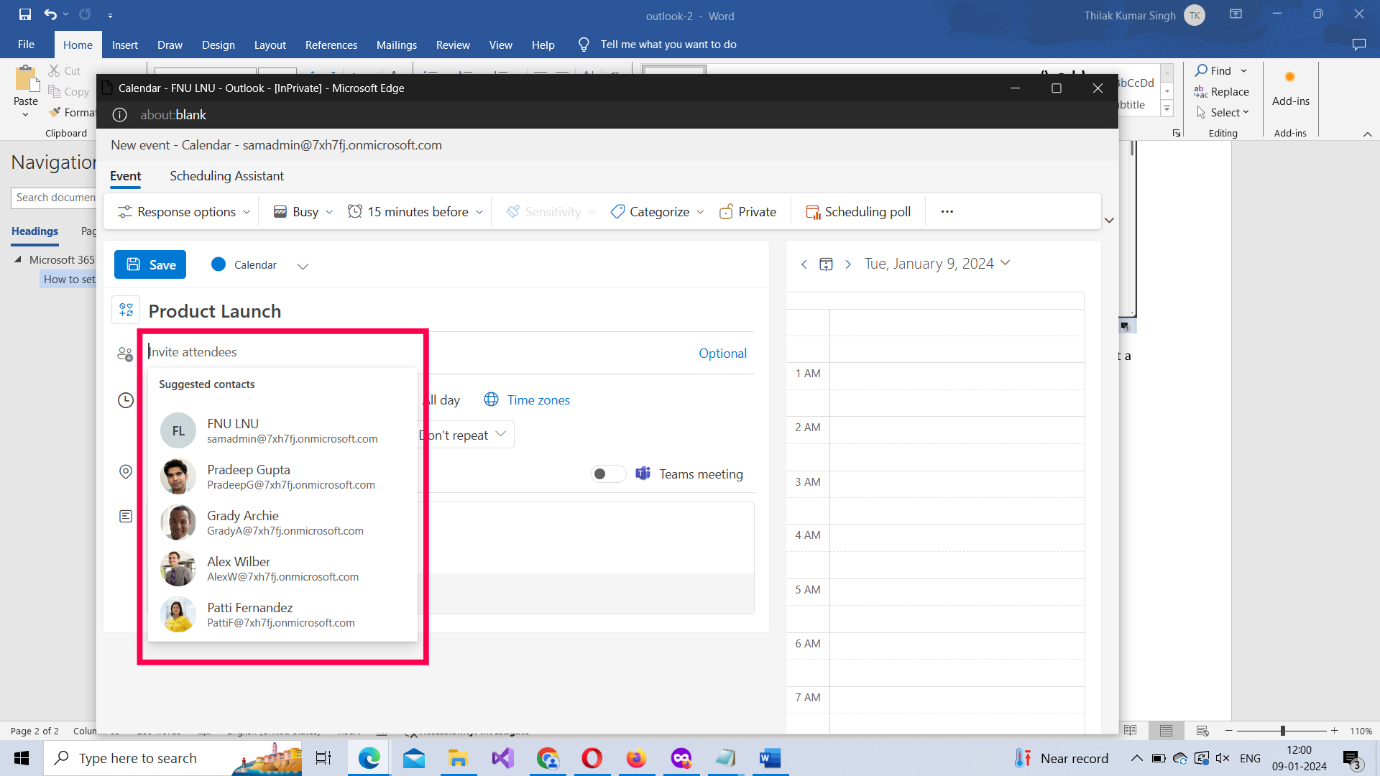Image resolution: width=1380 pixels, height=776 pixels.
Task: Open the Help ribbon tab
Action: click(543, 45)
